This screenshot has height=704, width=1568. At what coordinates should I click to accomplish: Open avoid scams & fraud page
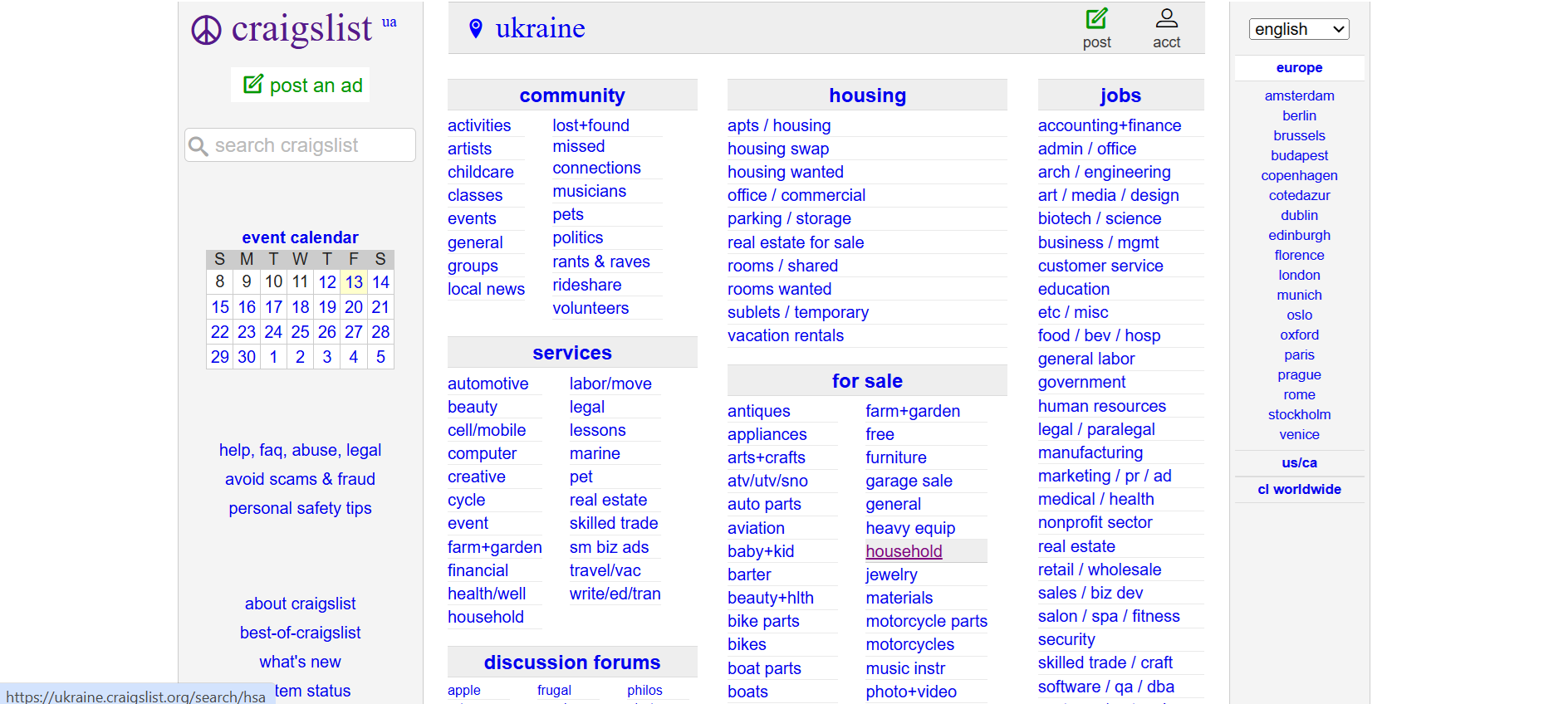pos(300,479)
